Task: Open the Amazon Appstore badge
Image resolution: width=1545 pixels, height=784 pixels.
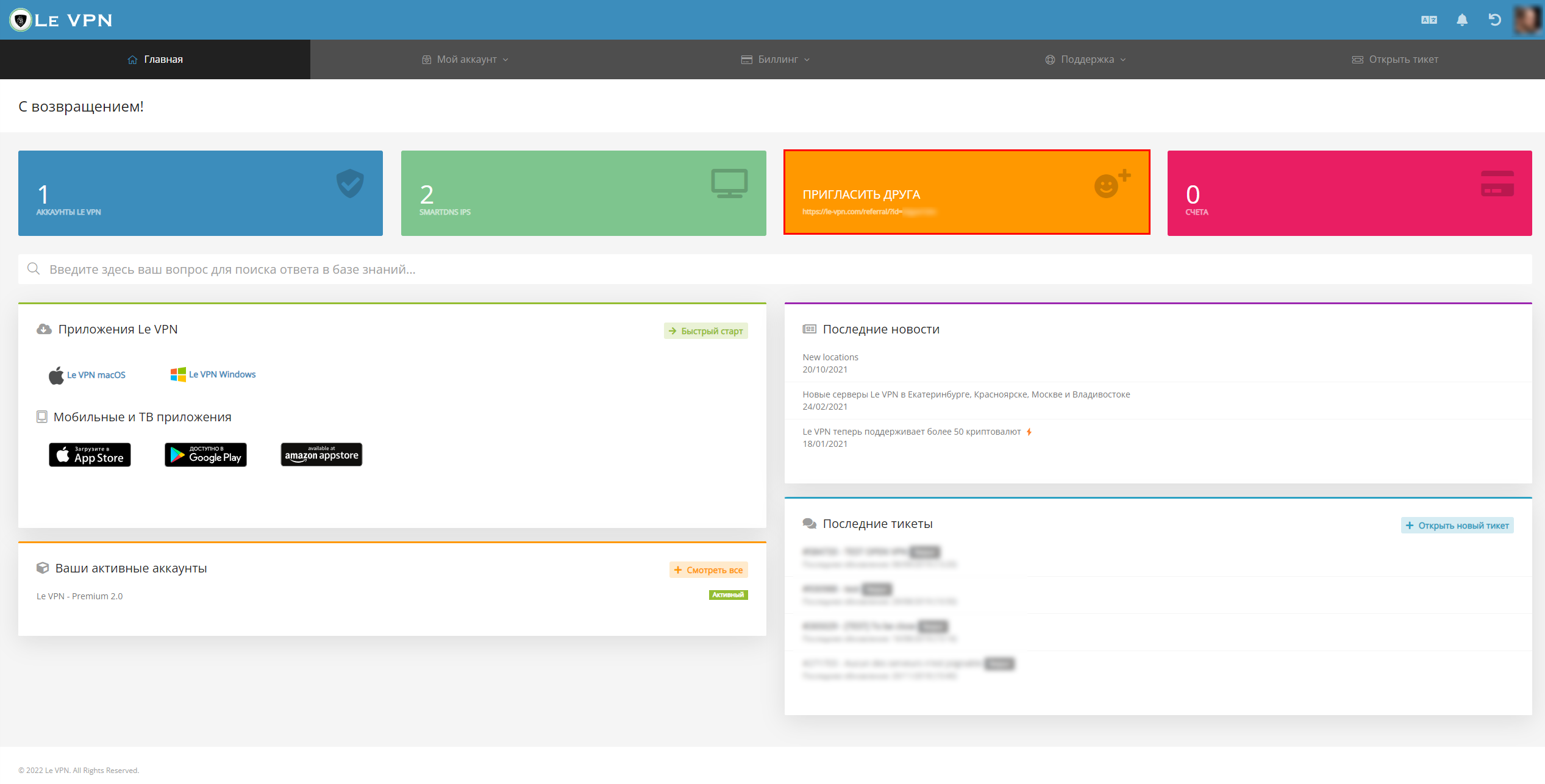Action: (321, 455)
